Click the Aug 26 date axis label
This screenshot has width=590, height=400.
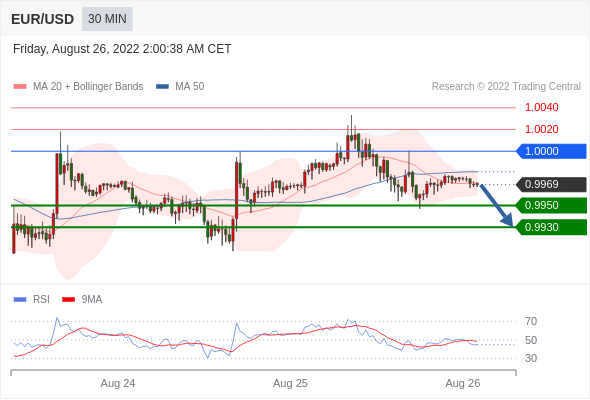(x=463, y=383)
